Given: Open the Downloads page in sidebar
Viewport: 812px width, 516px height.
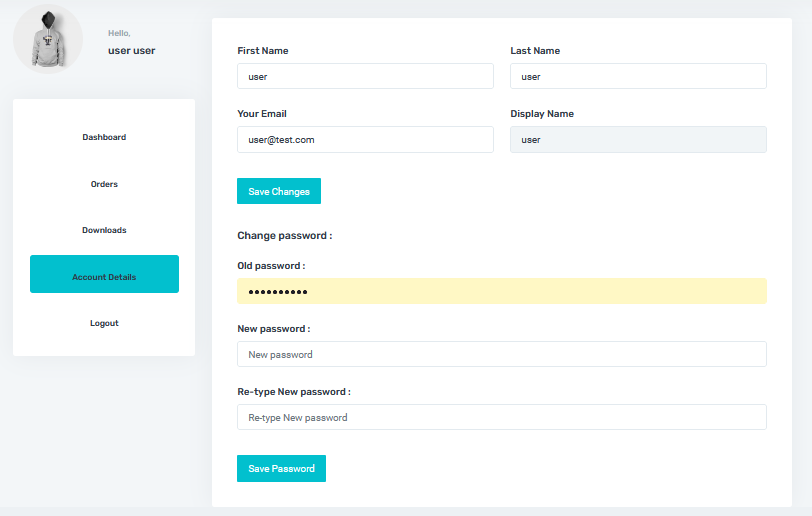Looking at the screenshot, I should (104, 230).
